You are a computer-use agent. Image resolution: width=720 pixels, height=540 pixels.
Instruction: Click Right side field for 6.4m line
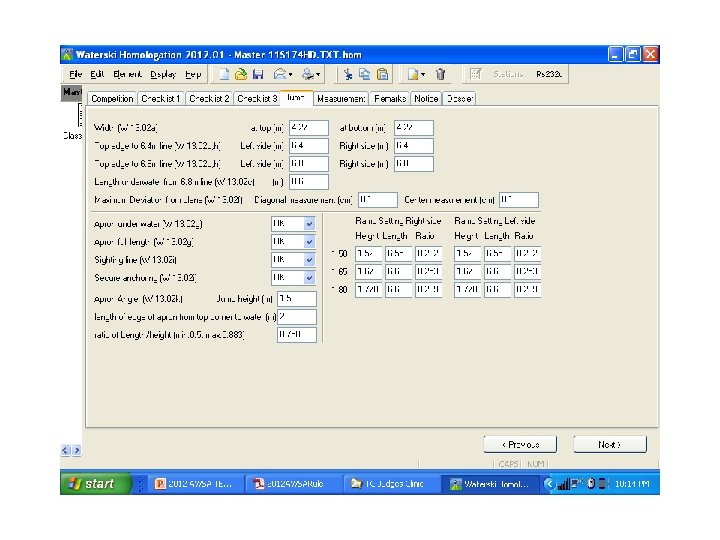[414, 146]
